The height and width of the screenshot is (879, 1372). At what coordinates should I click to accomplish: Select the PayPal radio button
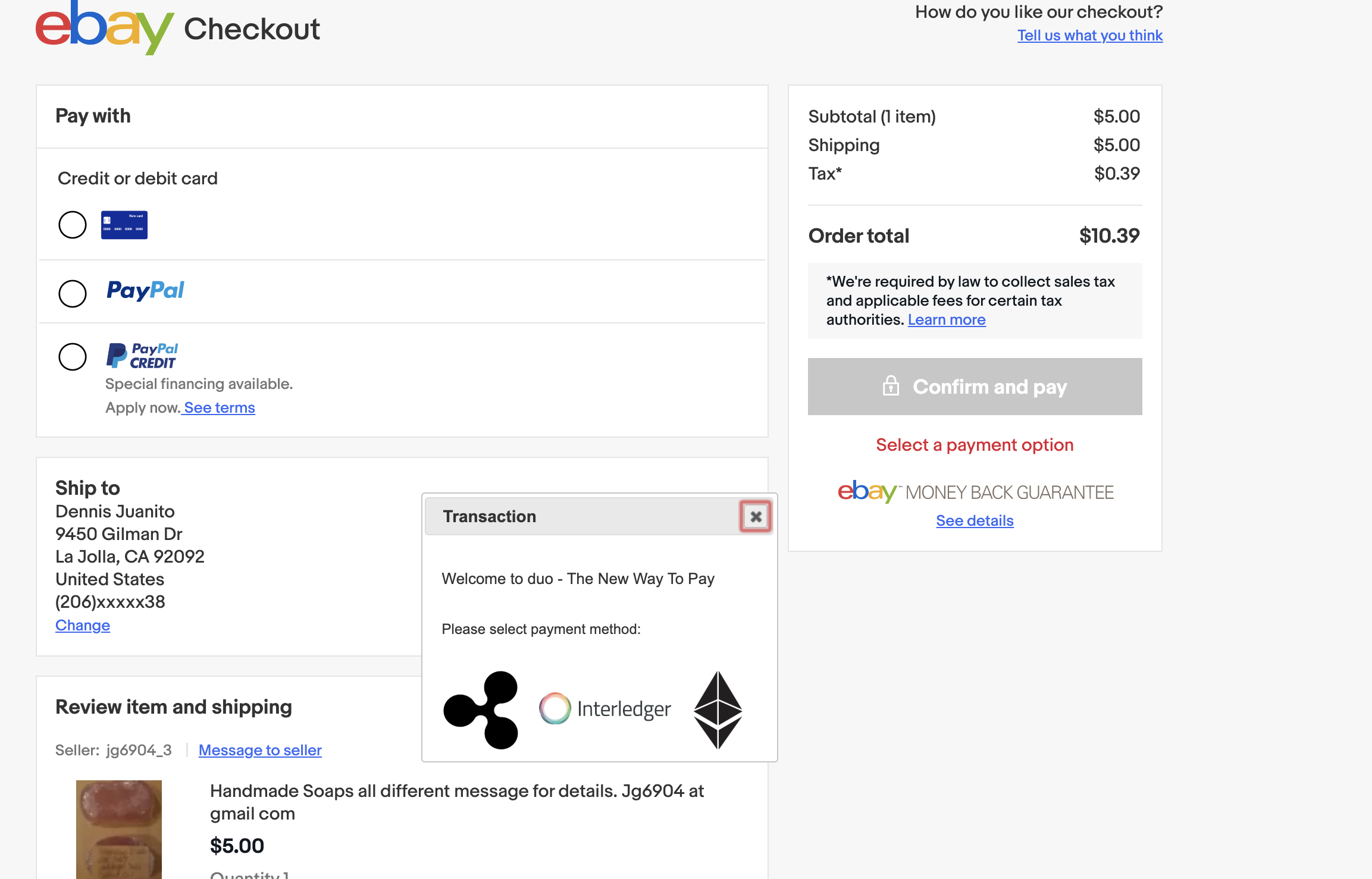73,293
